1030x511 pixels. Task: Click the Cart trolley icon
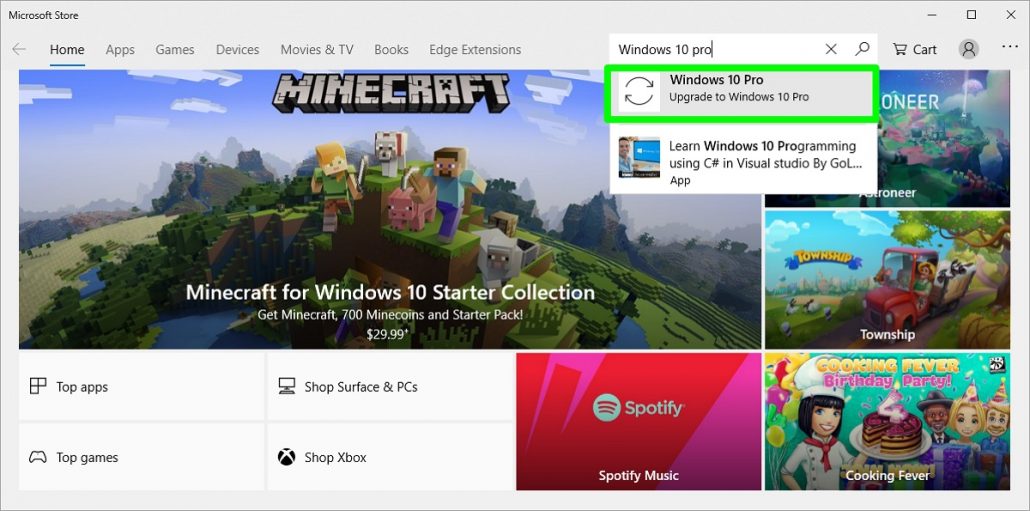[899, 49]
